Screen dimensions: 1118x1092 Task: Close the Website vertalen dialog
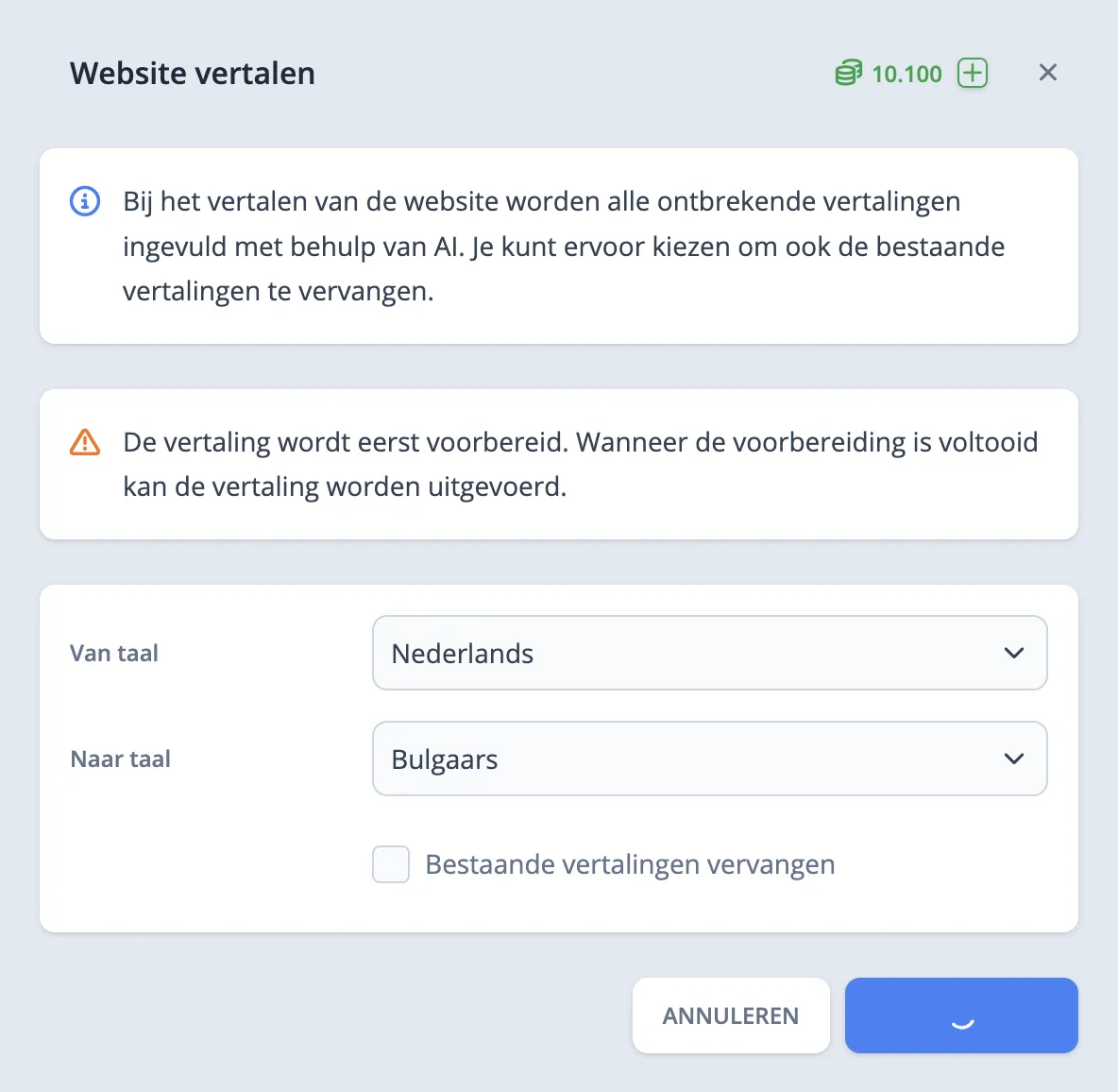click(1048, 72)
